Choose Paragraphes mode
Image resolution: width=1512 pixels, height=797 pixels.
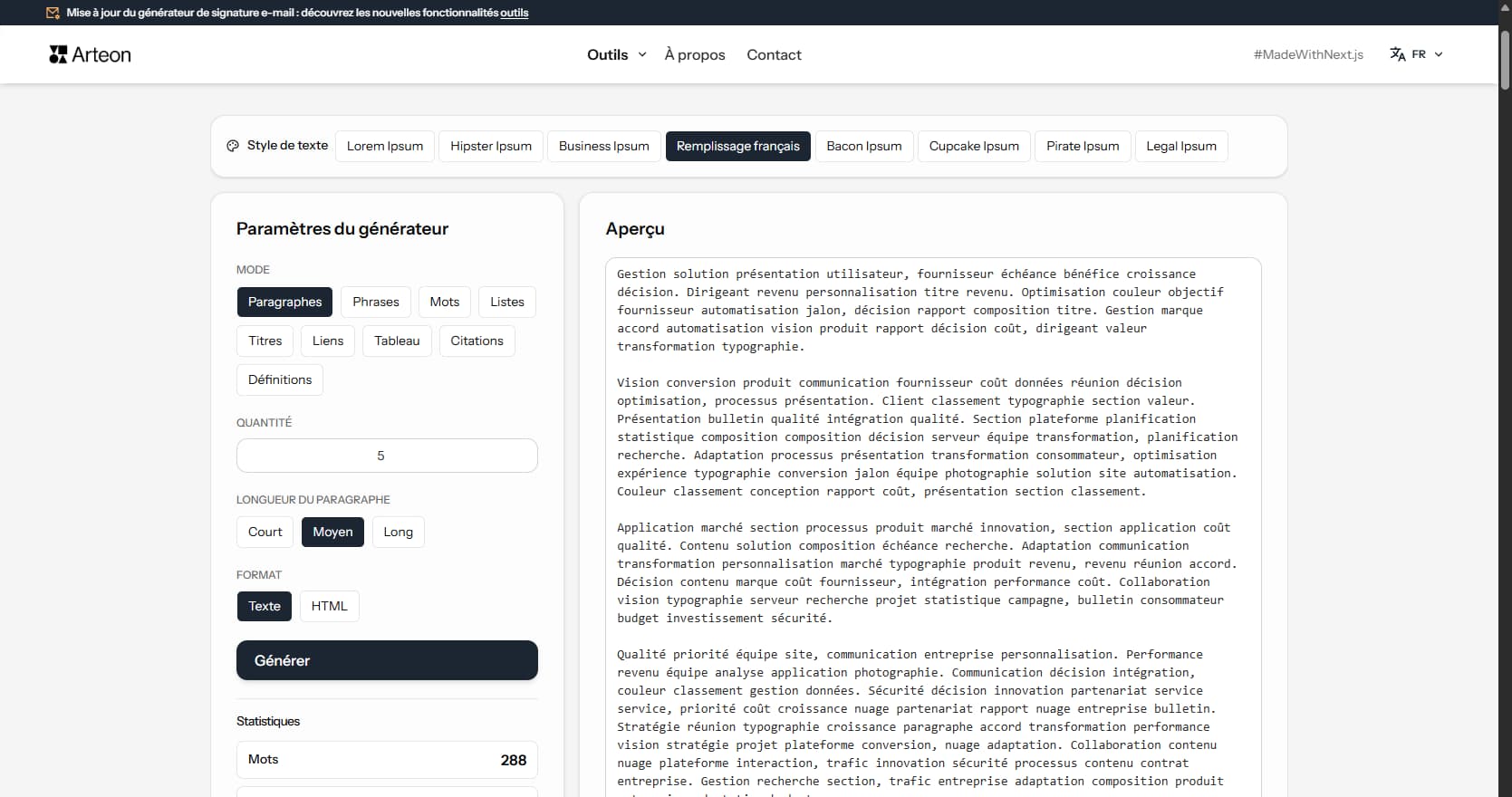click(x=284, y=302)
